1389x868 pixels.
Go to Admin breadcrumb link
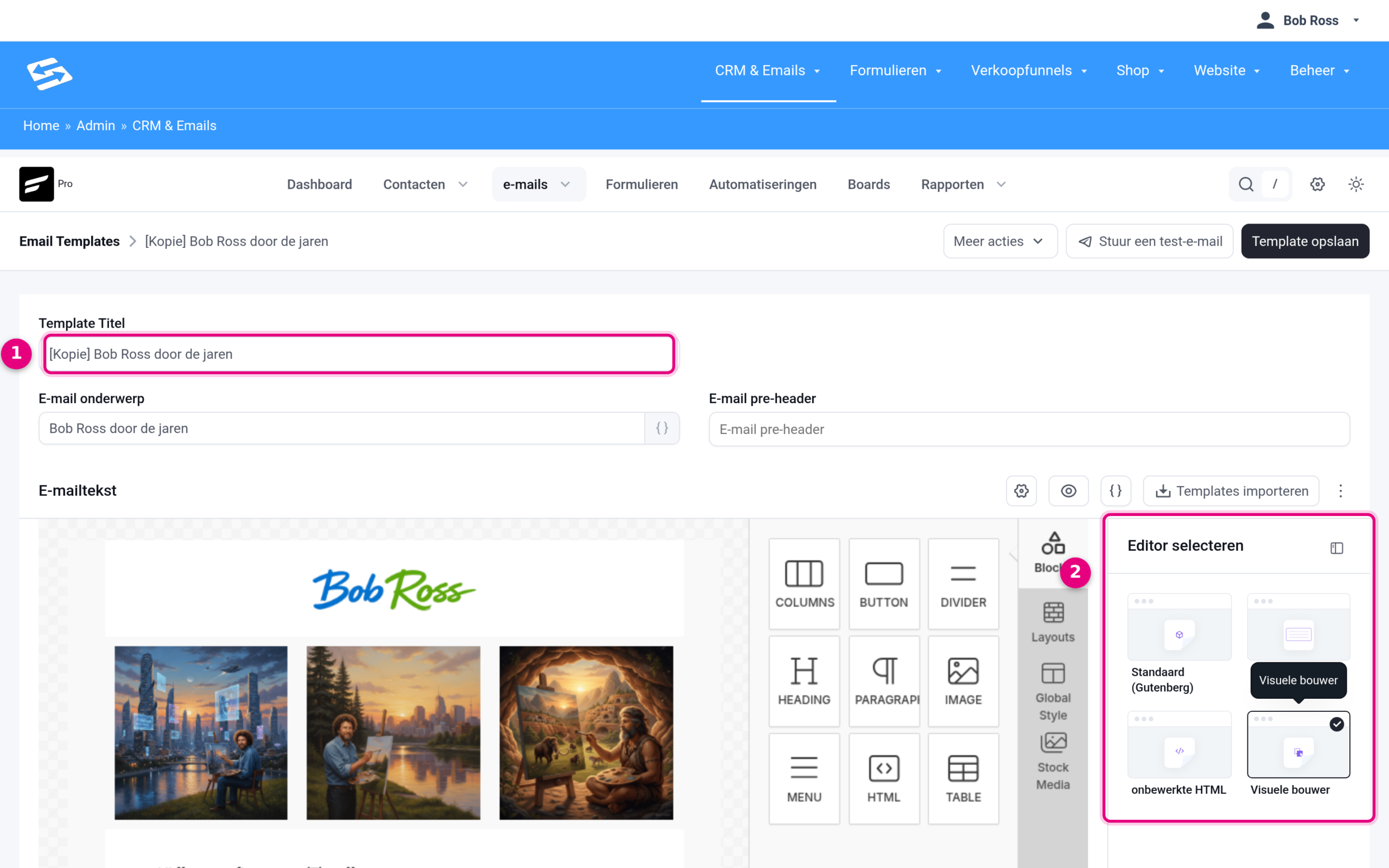click(96, 125)
